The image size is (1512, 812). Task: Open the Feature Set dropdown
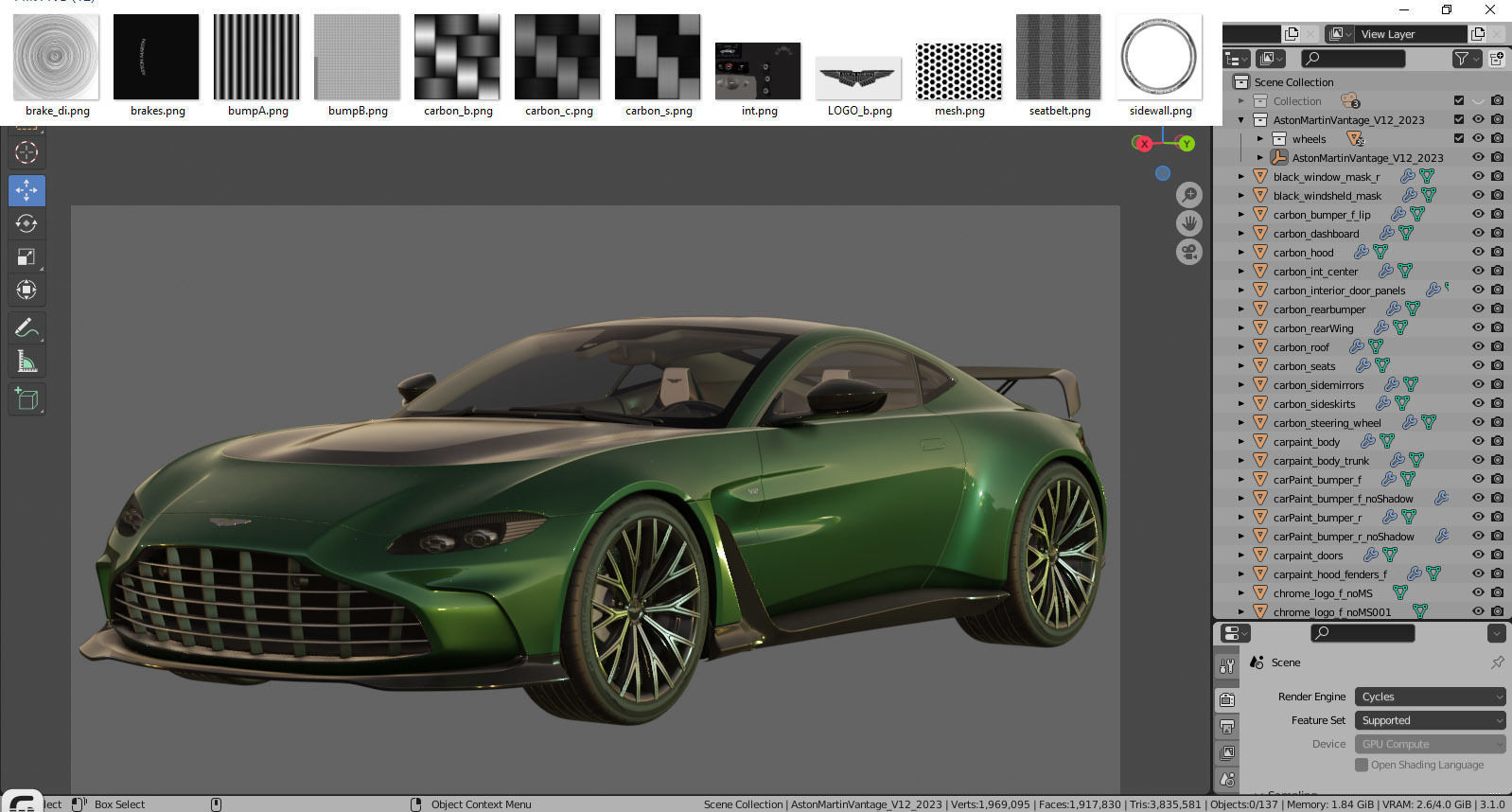1430,720
